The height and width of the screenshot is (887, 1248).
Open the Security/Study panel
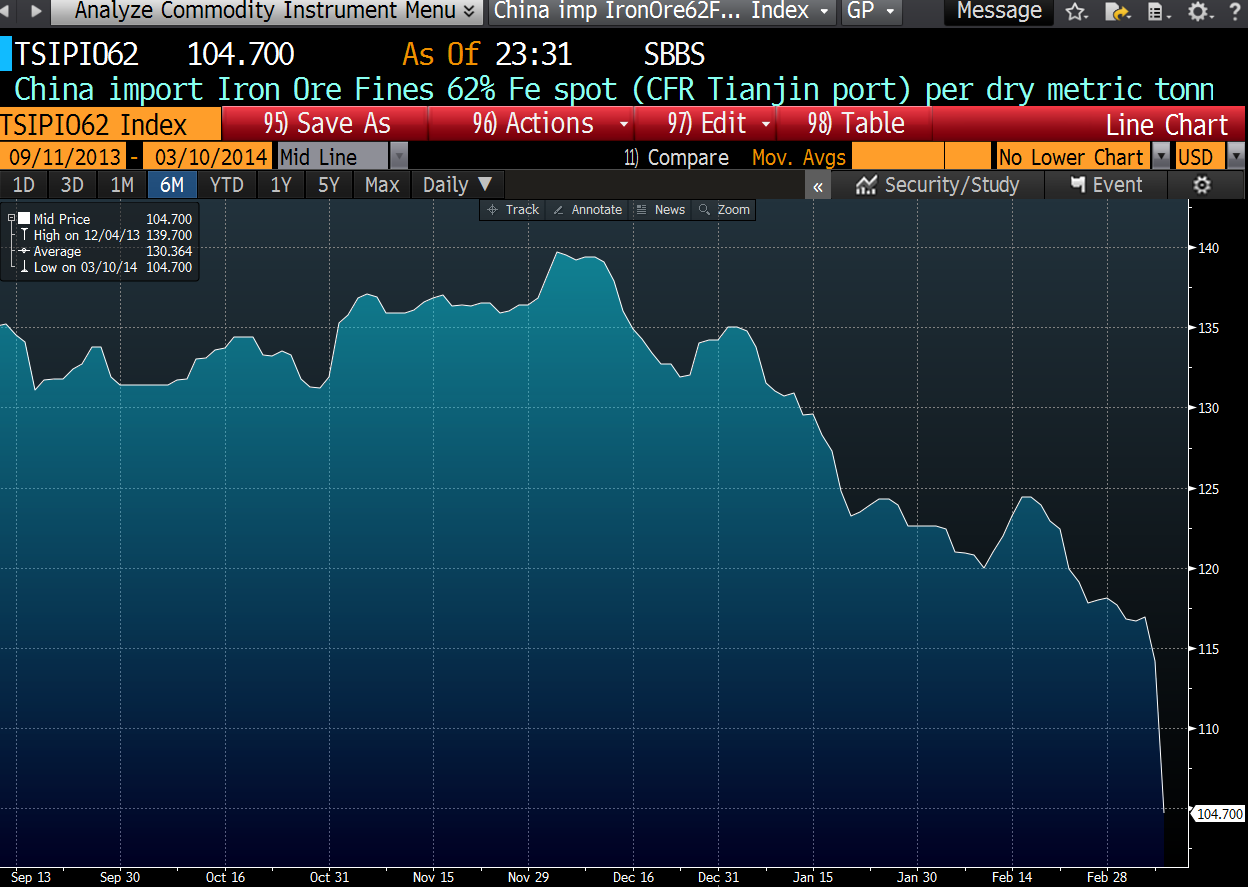click(938, 185)
